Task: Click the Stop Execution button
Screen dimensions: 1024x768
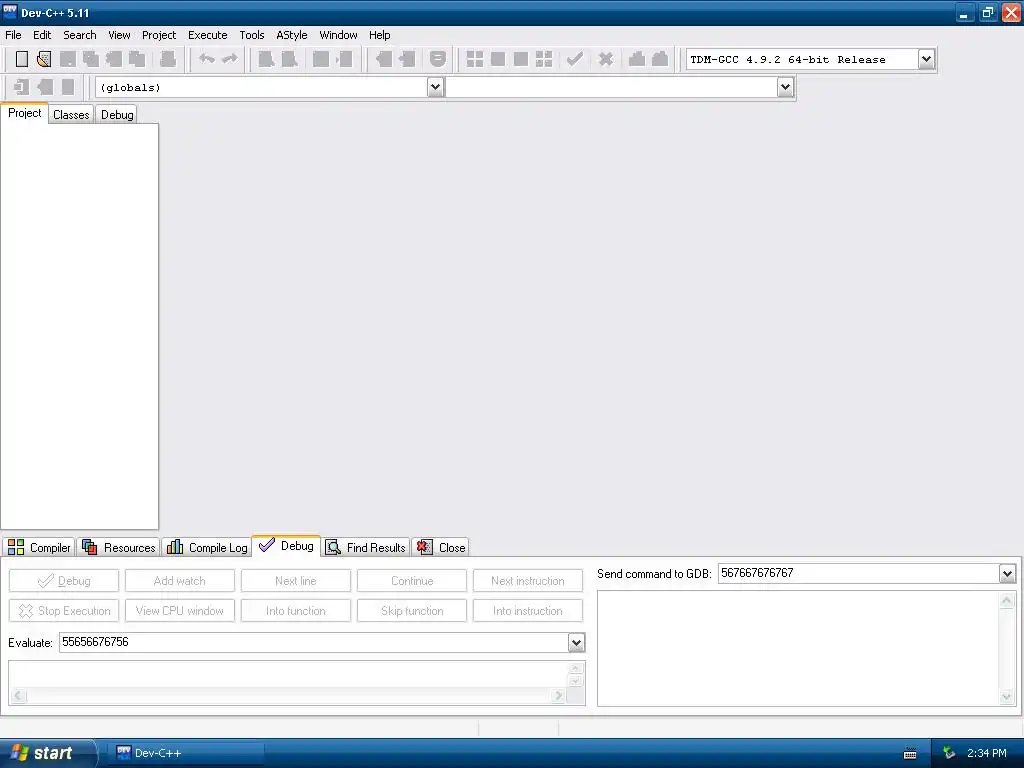Action: click(x=64, y=611)
